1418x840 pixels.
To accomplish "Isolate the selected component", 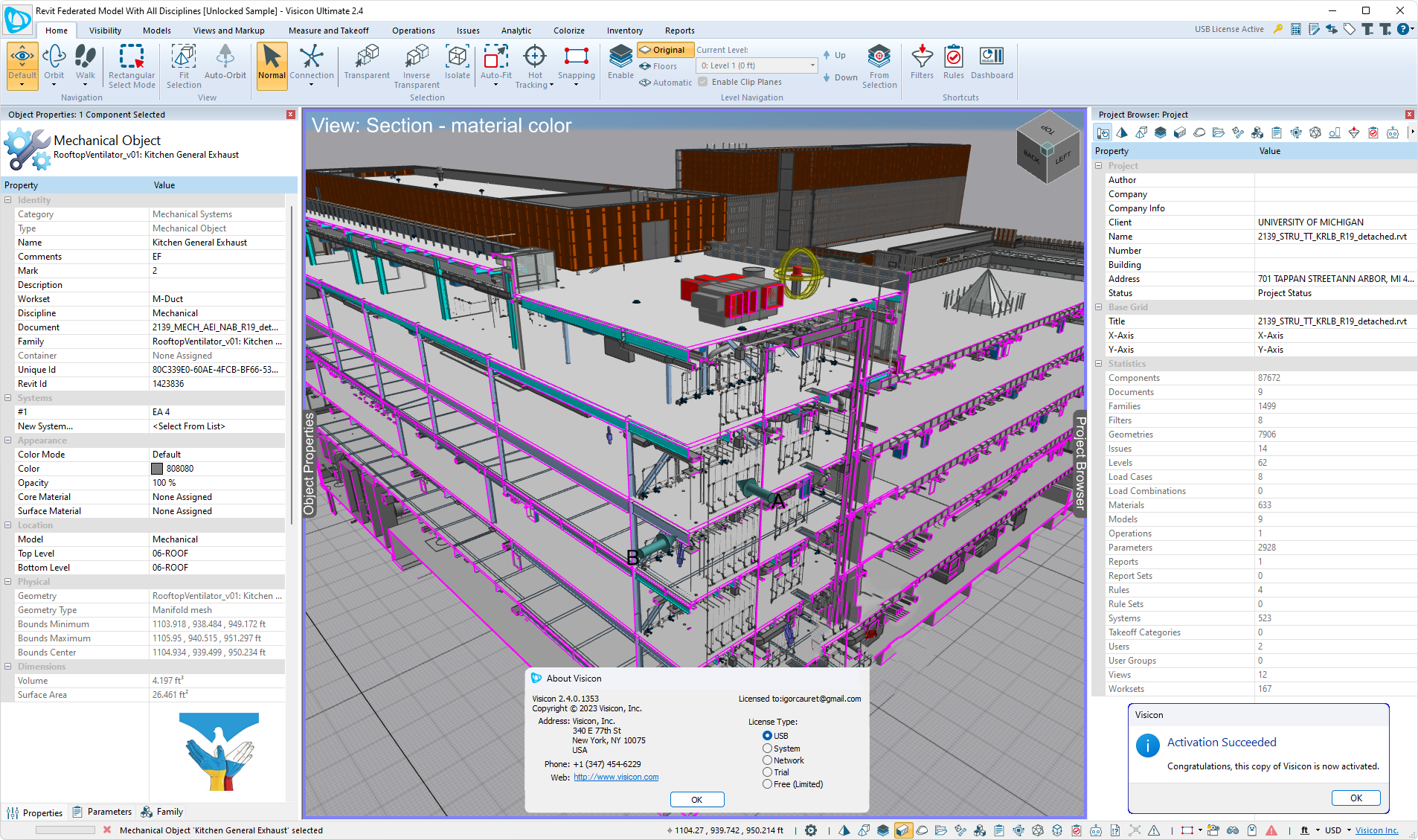I will click(458, 62).
